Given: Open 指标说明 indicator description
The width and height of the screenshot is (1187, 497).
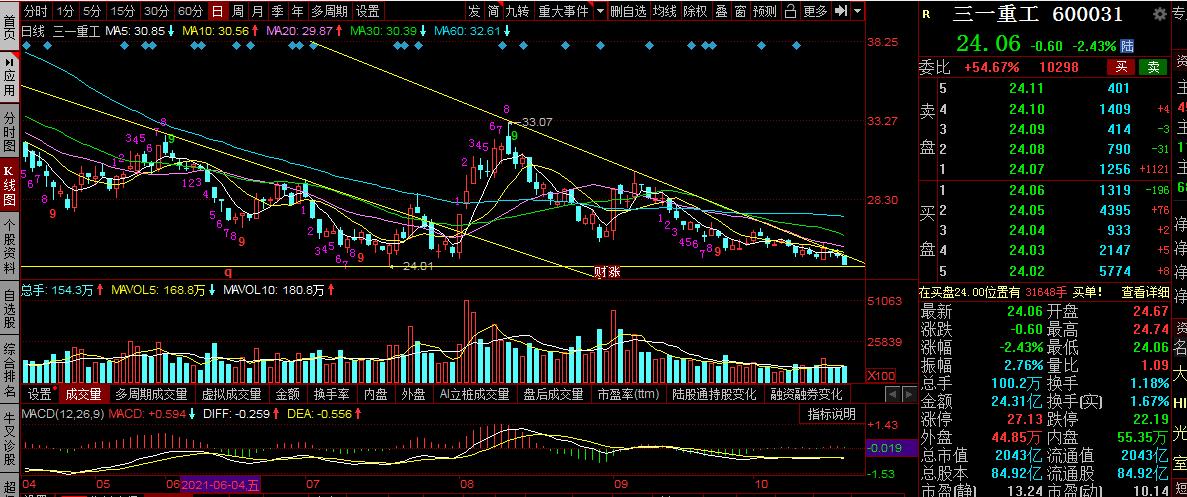Looking at the screenshot, I should (x=831, y=414).
